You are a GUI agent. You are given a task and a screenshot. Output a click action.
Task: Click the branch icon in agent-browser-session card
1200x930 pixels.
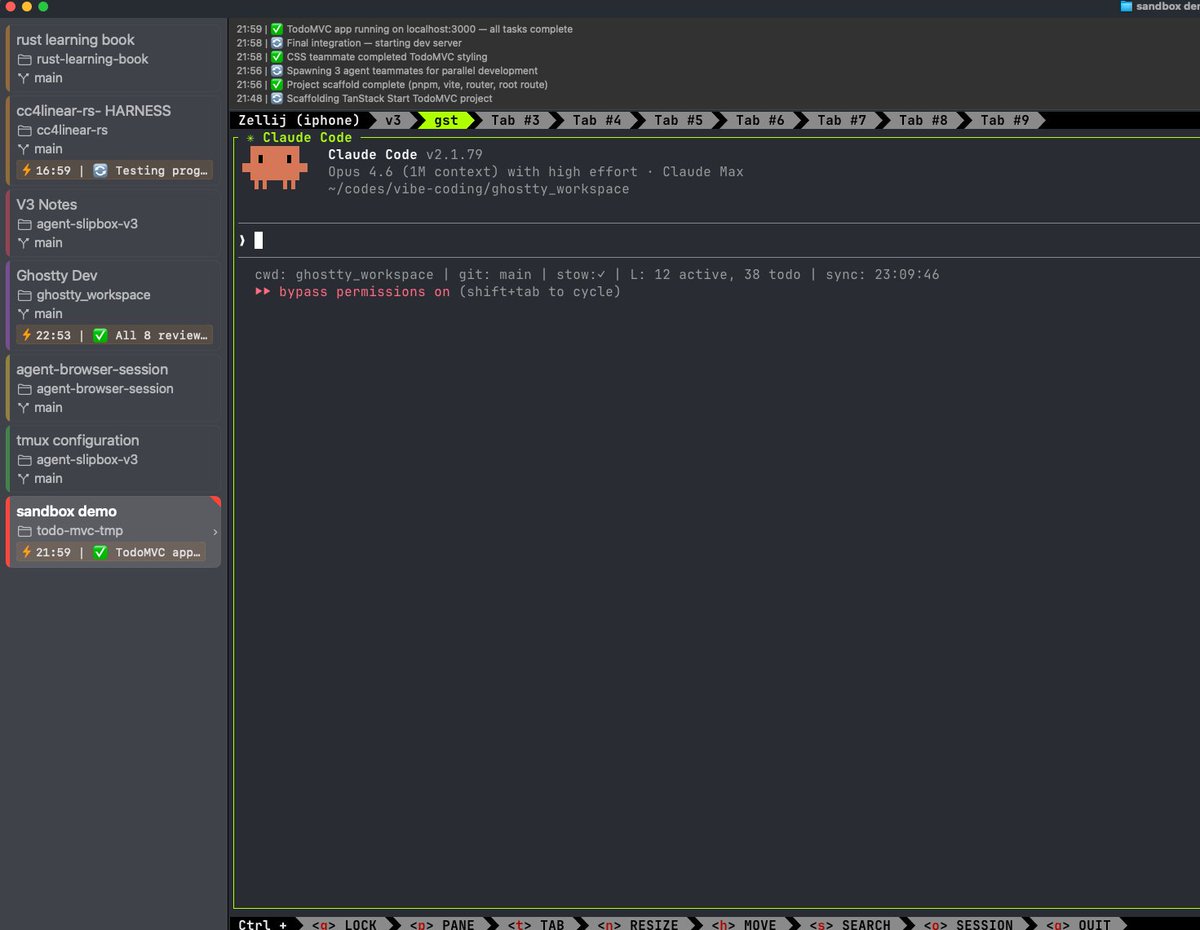[x=24, y=408]
